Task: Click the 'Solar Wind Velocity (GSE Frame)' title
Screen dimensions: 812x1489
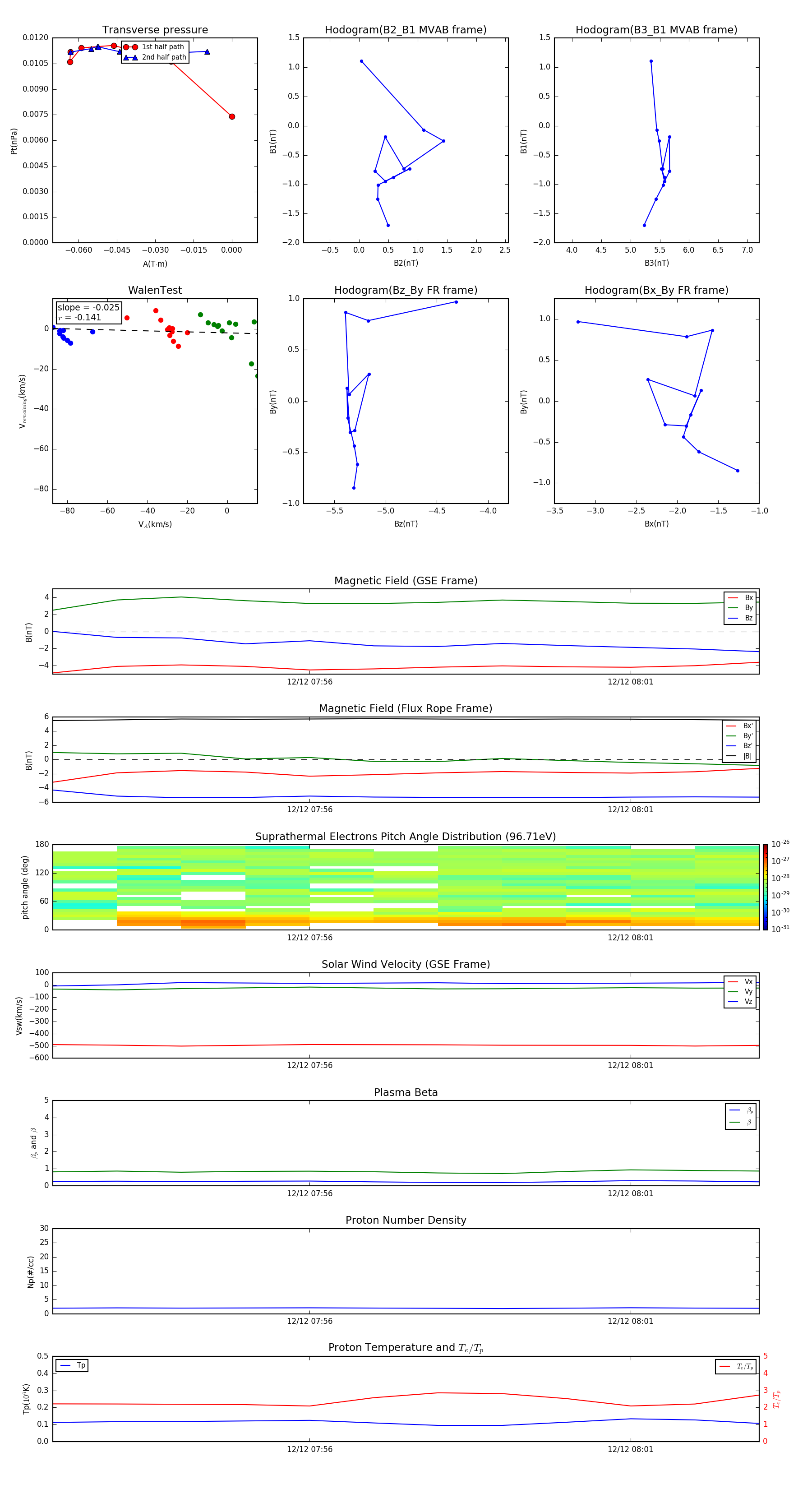Action: [406, 965]
